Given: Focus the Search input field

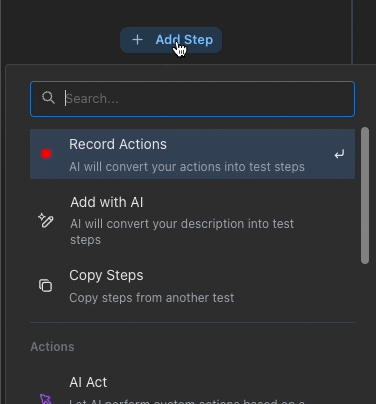Looking at the screenshot, I should tap(193, 99).
